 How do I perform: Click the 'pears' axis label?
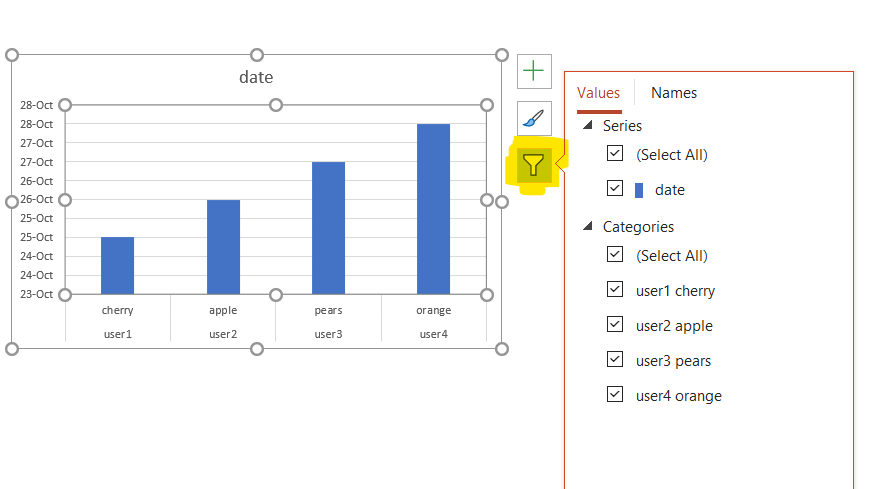click(328, 310)
